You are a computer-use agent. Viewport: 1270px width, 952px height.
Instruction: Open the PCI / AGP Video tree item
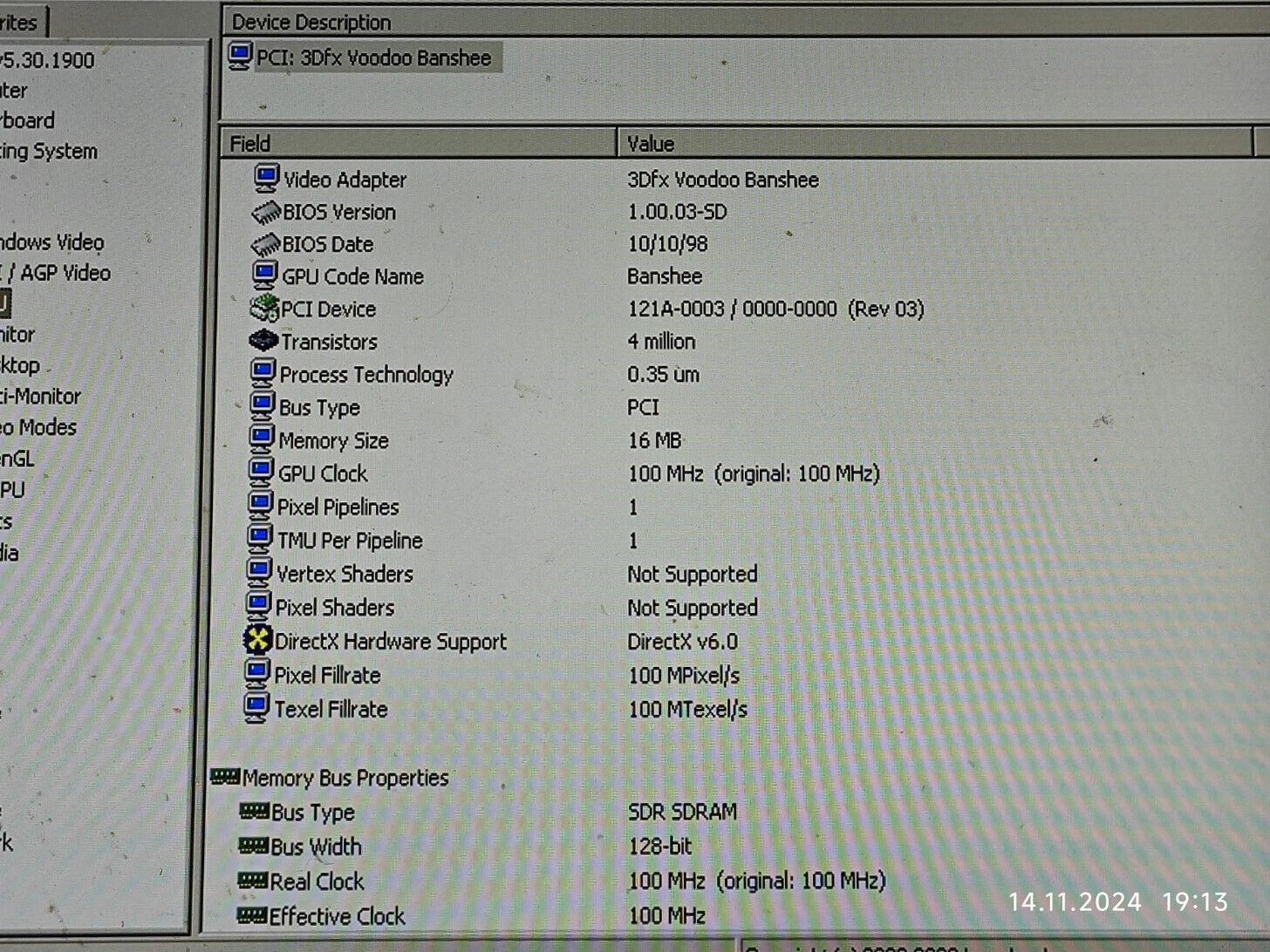(55, 273)
